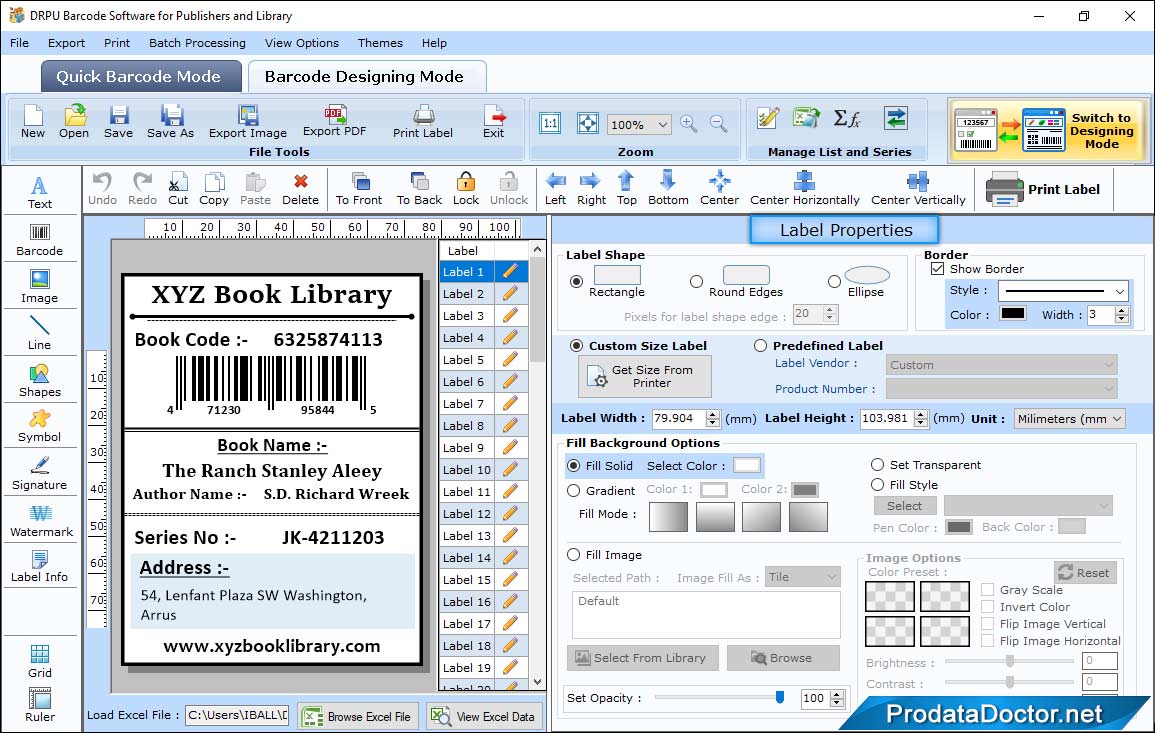This screenshot has height=733, width=1155.
Task: Click Switch to Designing Mode button
Action: click(1047, 130)
